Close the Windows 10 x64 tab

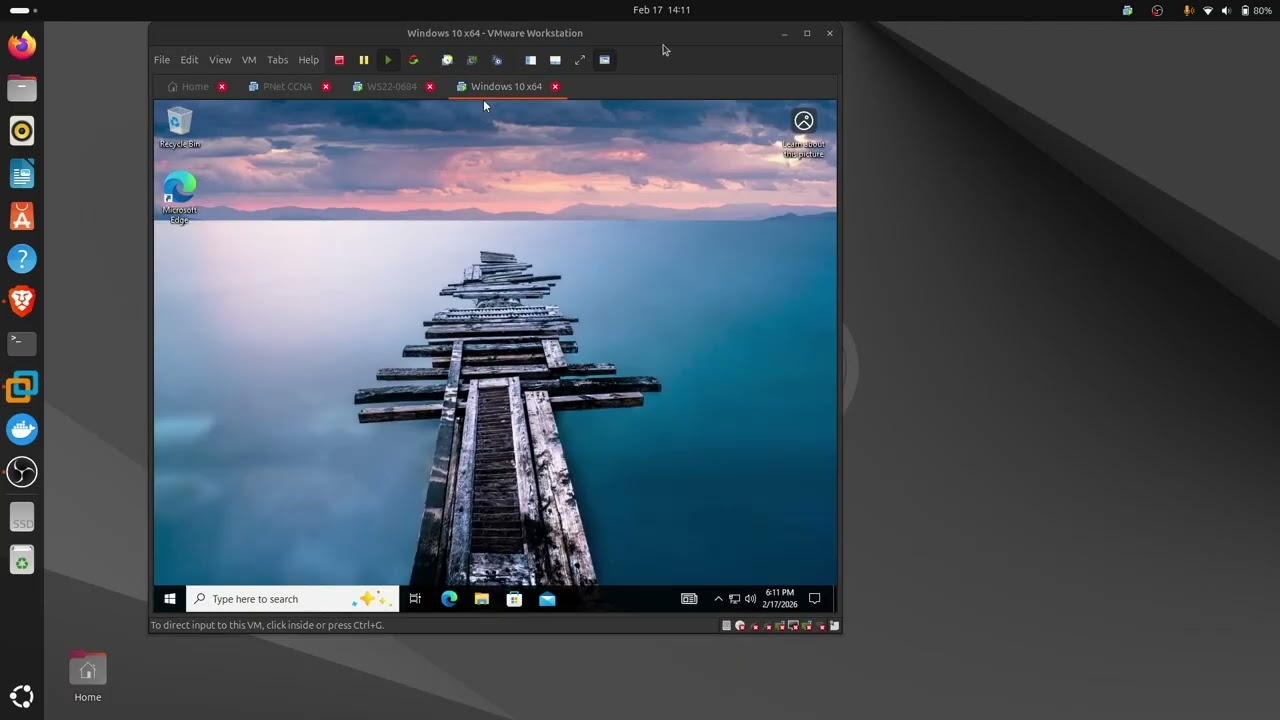point(555,87)
